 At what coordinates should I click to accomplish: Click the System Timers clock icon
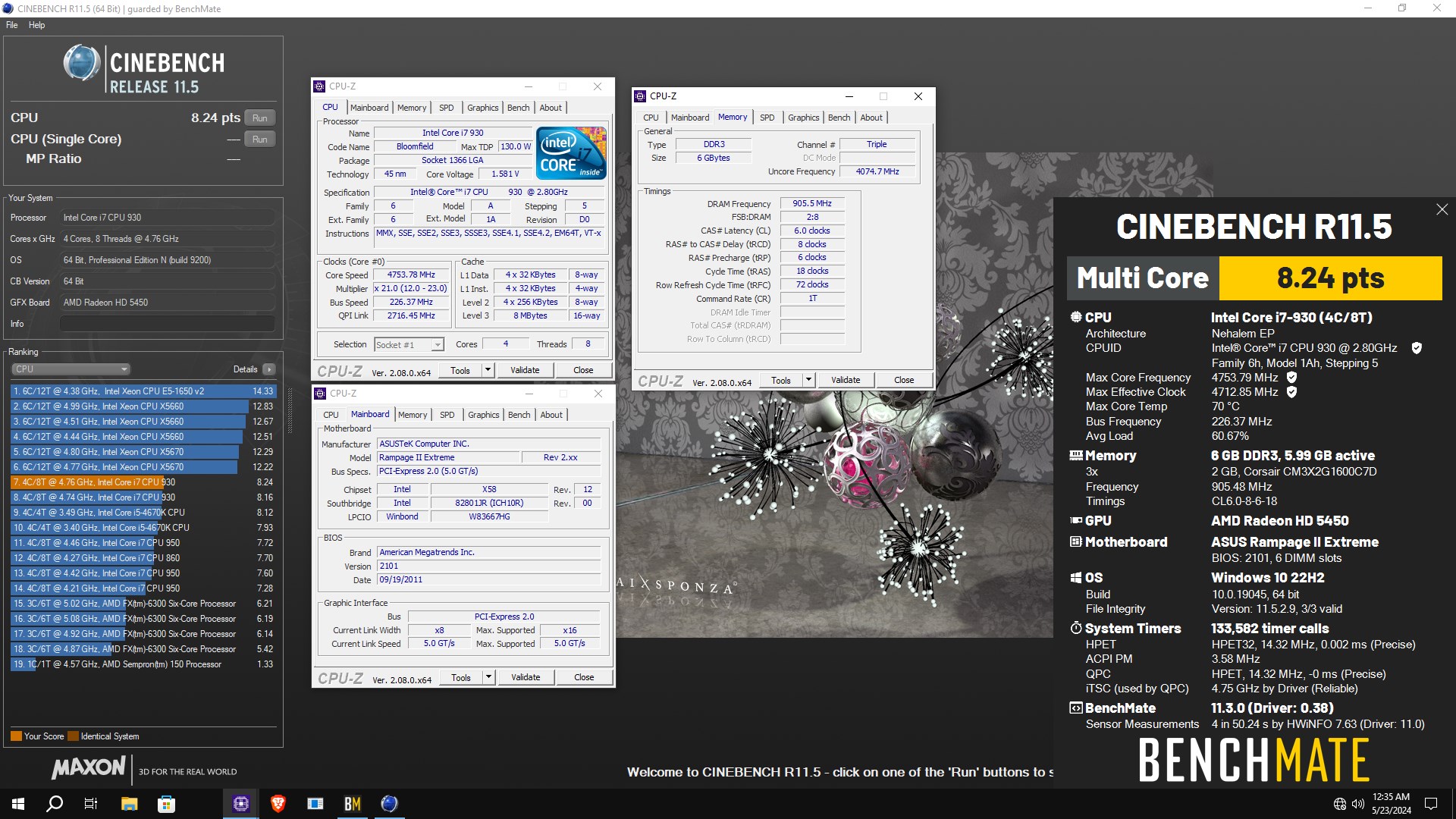pyautogui.click(x=1075, y=628)
